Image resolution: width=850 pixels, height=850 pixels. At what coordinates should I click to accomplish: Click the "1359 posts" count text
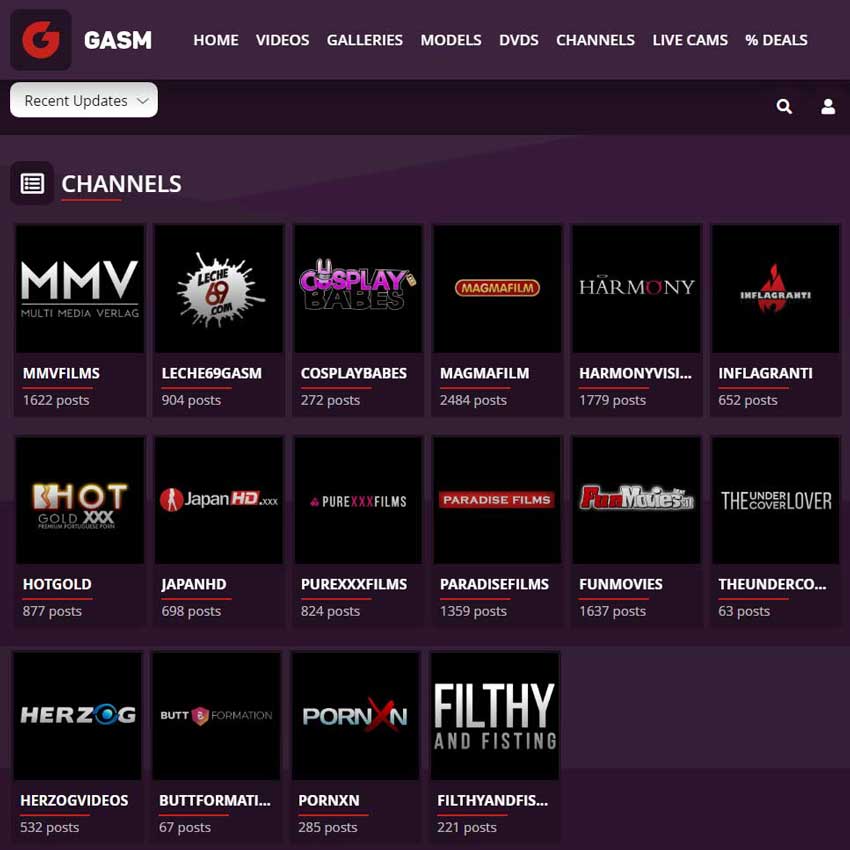coord(473,611)
